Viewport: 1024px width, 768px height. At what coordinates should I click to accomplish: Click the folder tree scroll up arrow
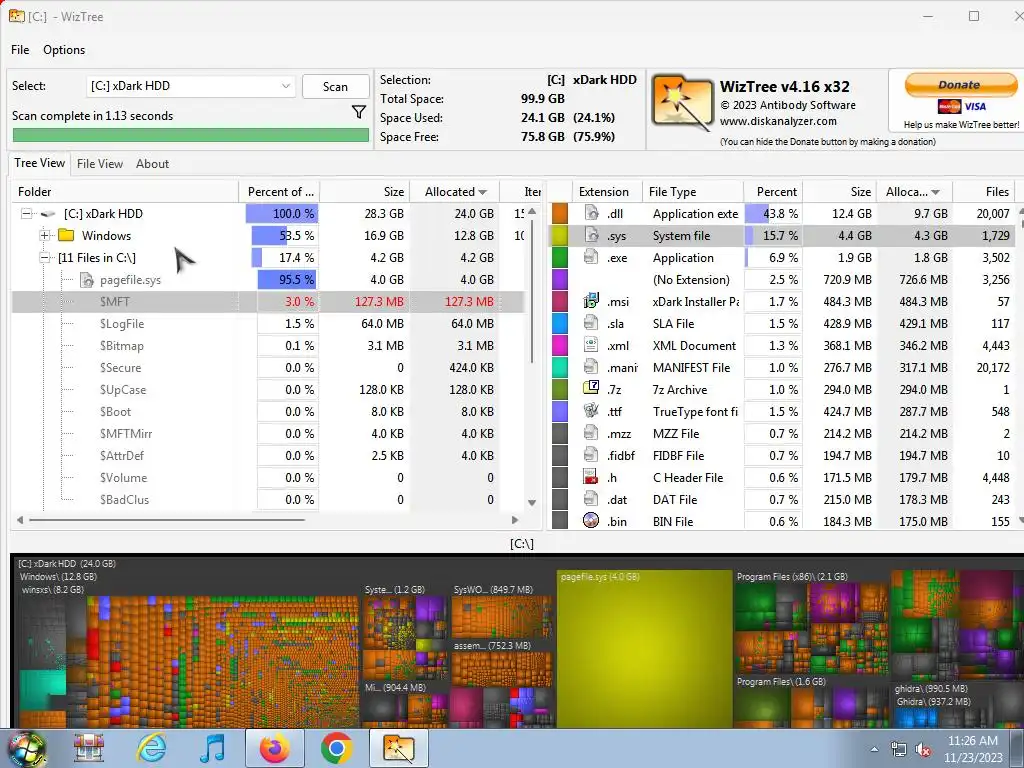coord(532,211)
